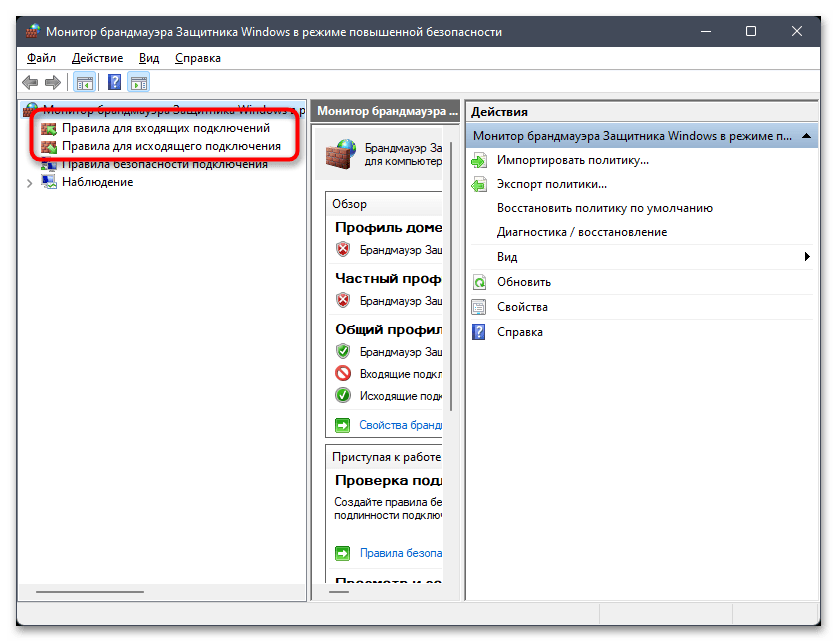Viewport: 837px width, 642px height.
Task: Click green arrow icon beside Правила безопасности link
Action: click(x=342, y=553)
